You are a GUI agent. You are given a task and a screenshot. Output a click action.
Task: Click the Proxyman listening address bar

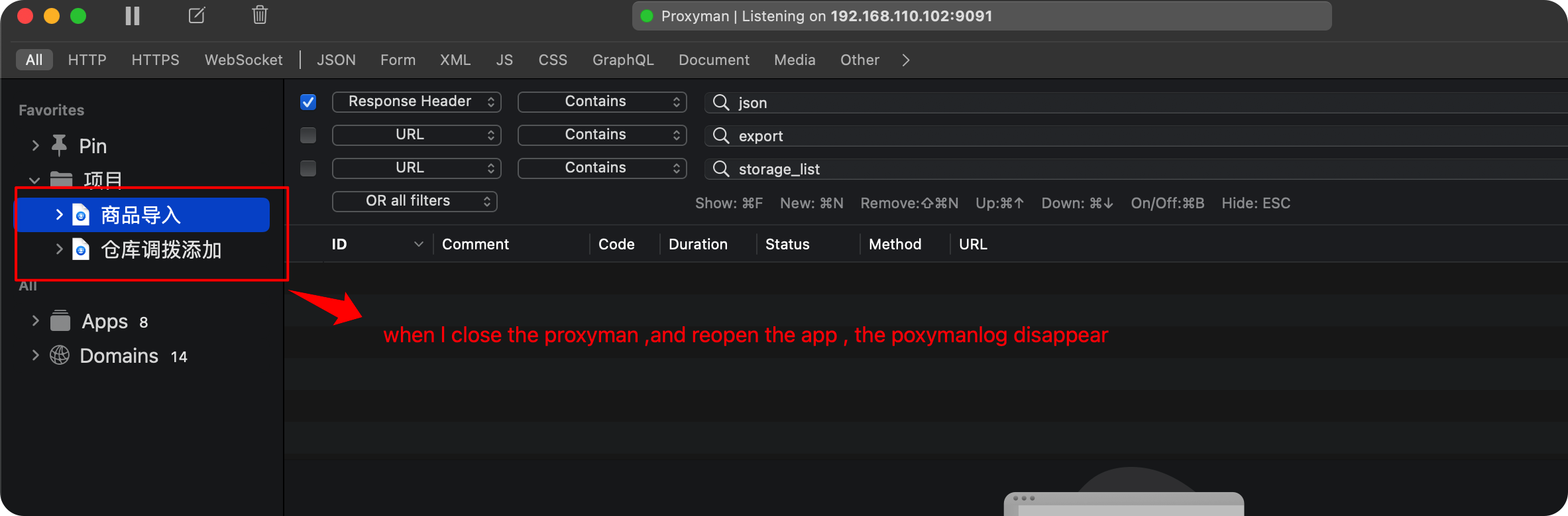click(981, 16)
